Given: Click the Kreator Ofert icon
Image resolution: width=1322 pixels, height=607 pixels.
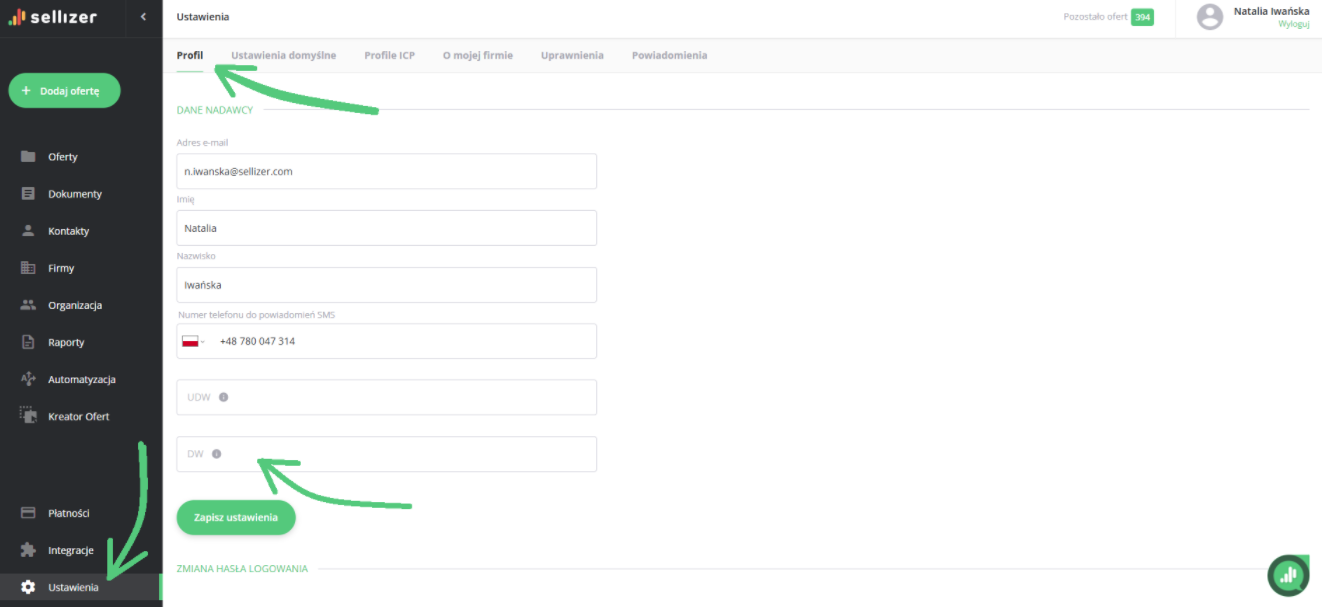Looking at the screenshot, I should coord(28,416).
